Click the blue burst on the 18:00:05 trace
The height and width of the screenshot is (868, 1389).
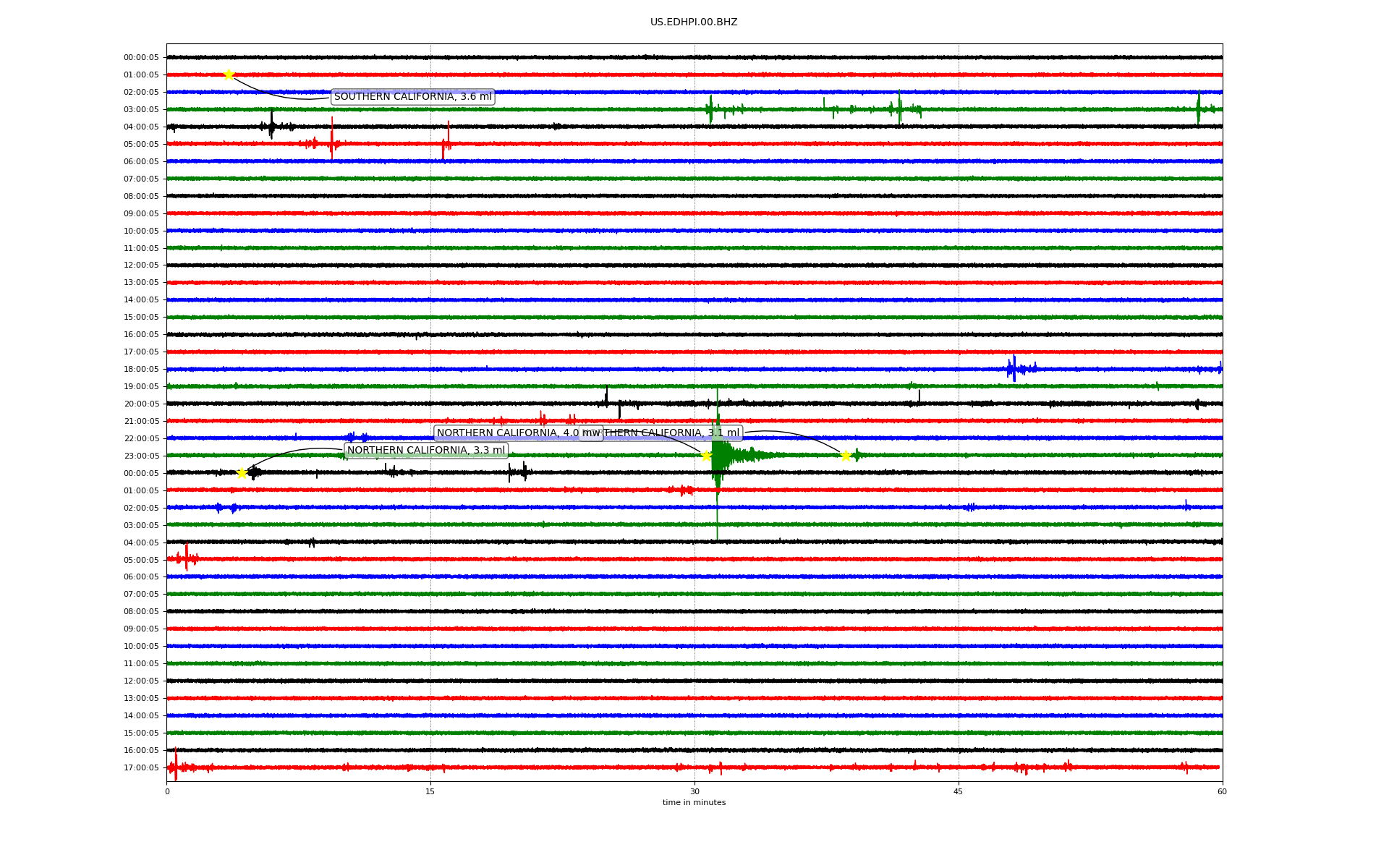coord(1014,369)
